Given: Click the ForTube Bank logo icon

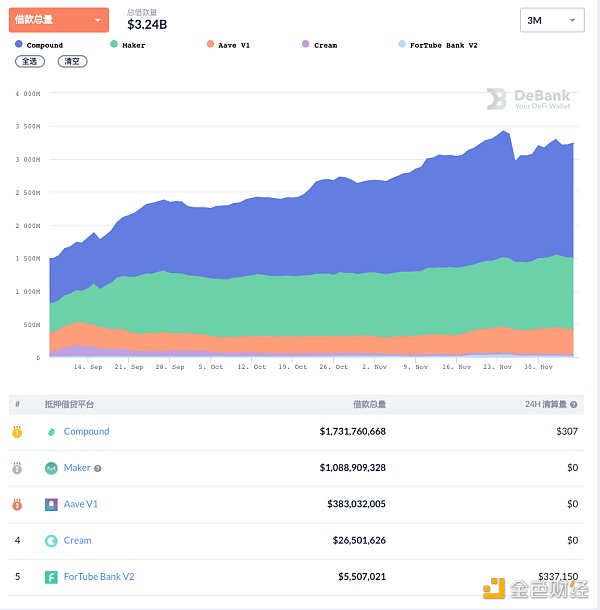Looking at the screenshot, I should 51,577.
